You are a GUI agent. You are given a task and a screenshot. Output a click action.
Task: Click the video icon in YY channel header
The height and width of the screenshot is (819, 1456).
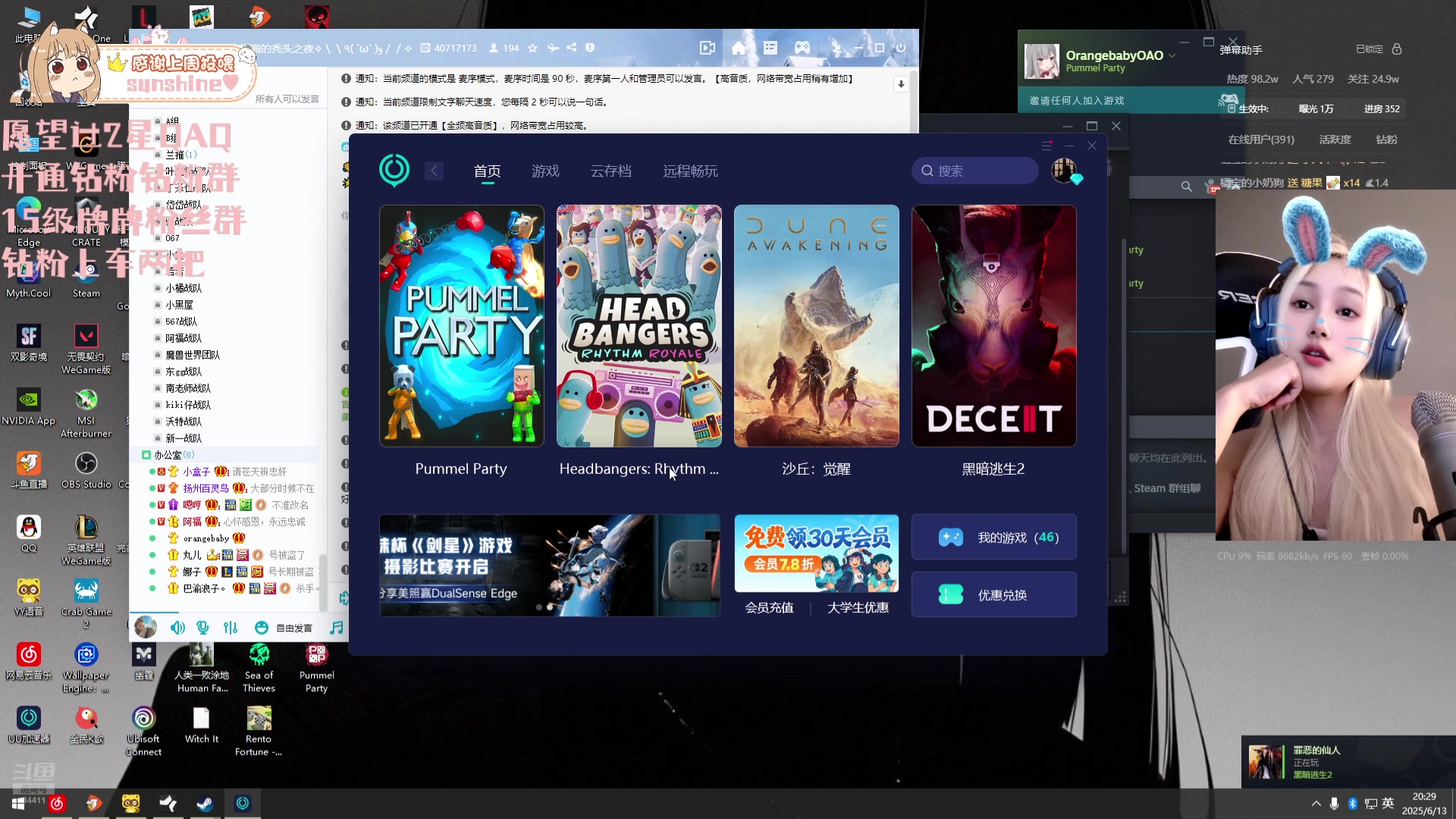[x=707, y=48]
